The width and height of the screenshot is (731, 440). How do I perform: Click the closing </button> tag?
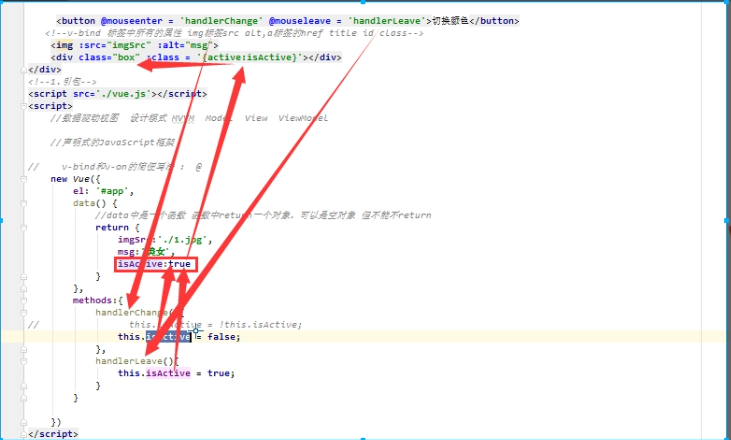[494, 21]
